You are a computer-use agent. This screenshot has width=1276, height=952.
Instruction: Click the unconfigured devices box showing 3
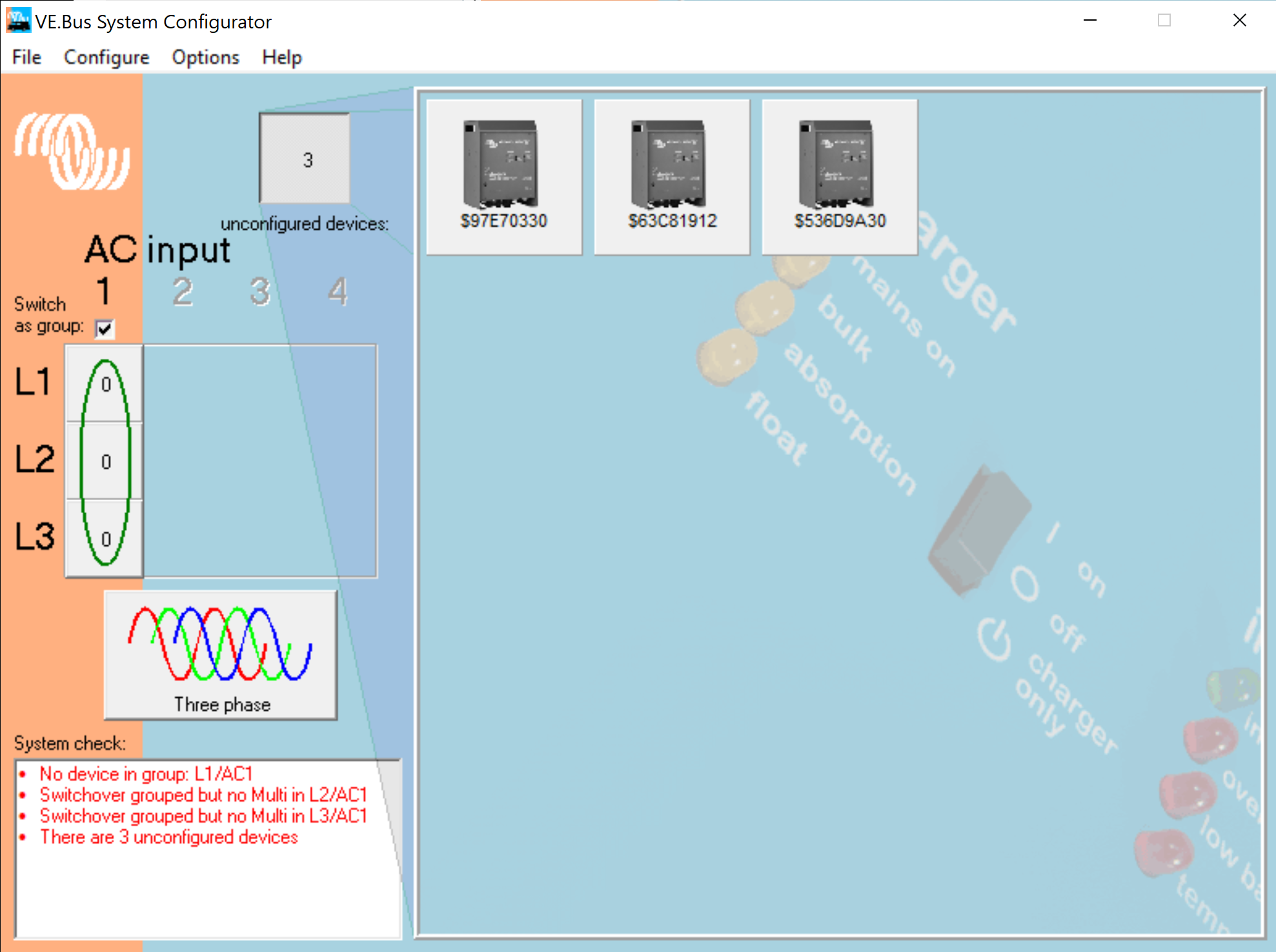305,159
